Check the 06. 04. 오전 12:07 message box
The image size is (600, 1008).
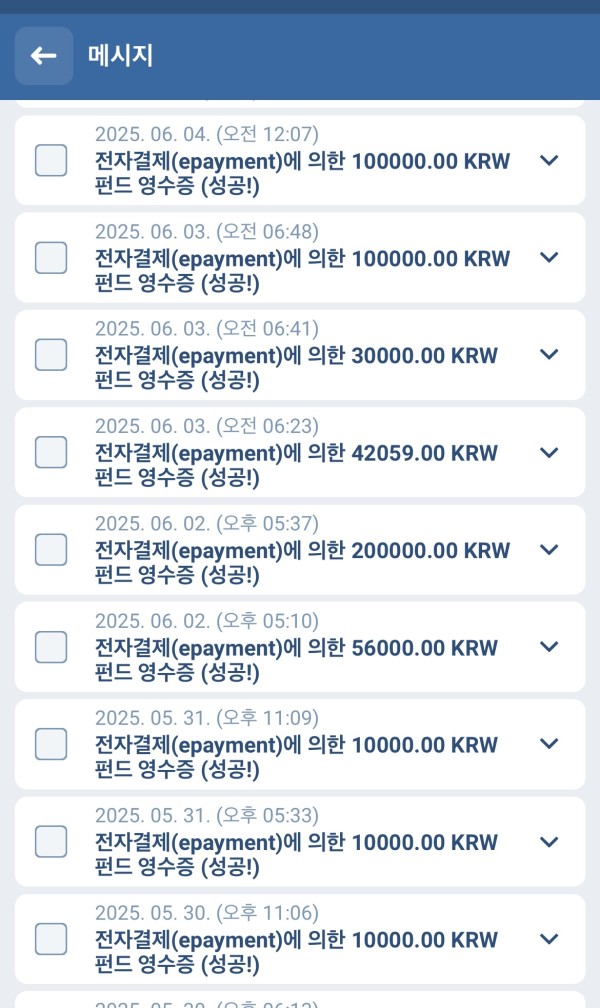(51, 160)
